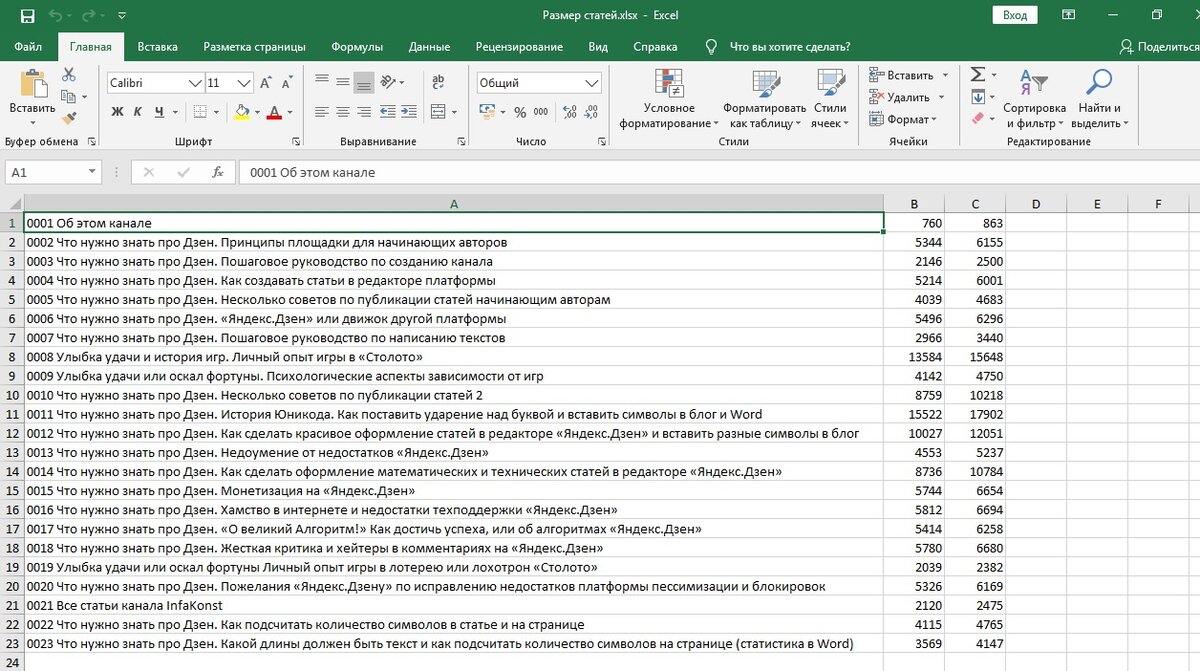Click Merge and Center icon

click(438, 112)
